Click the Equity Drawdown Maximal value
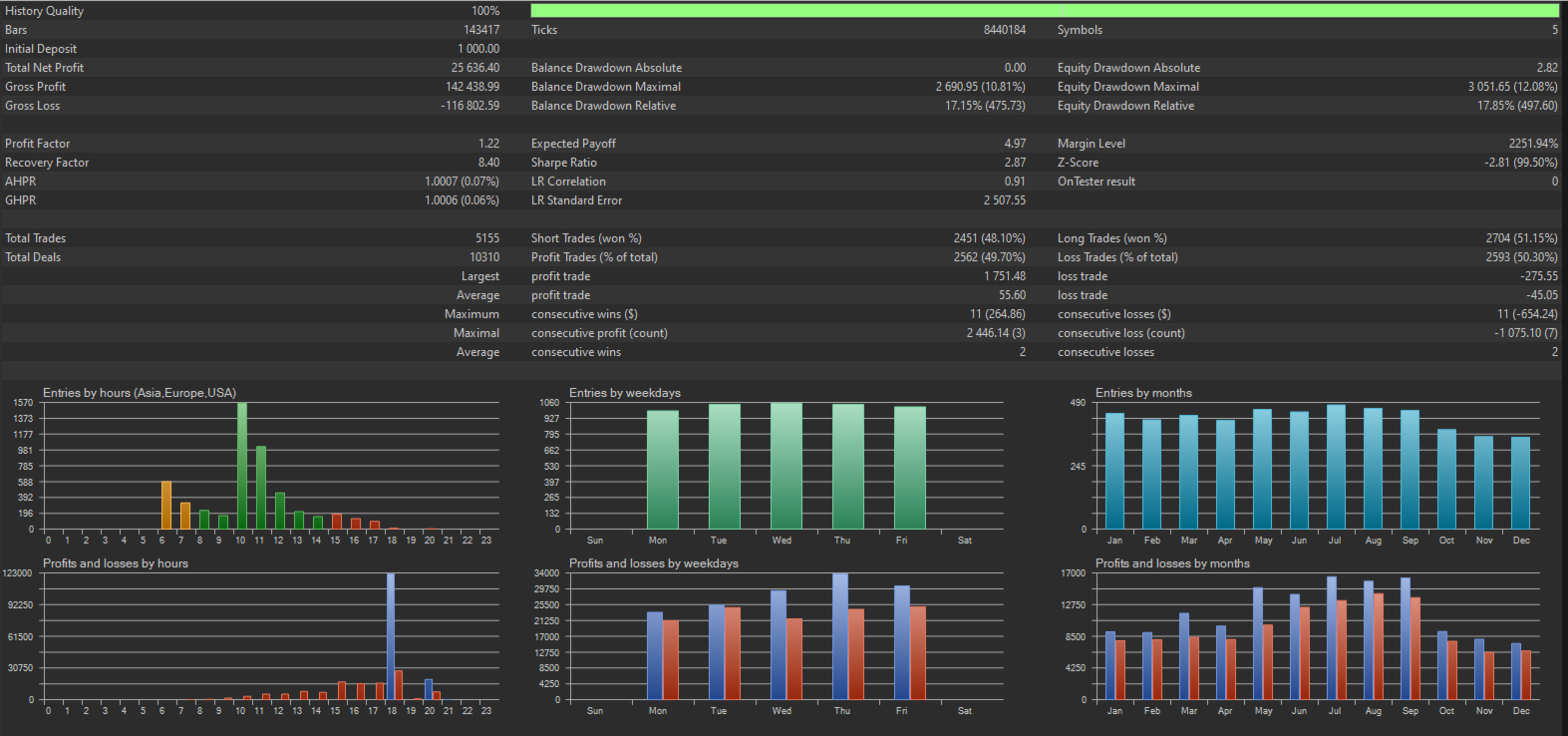 1511,87
